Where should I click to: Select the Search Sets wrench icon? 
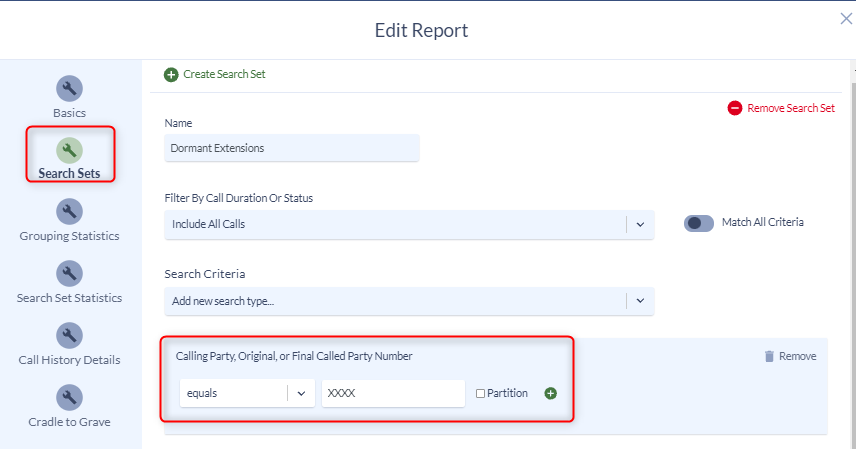(69, 150)
